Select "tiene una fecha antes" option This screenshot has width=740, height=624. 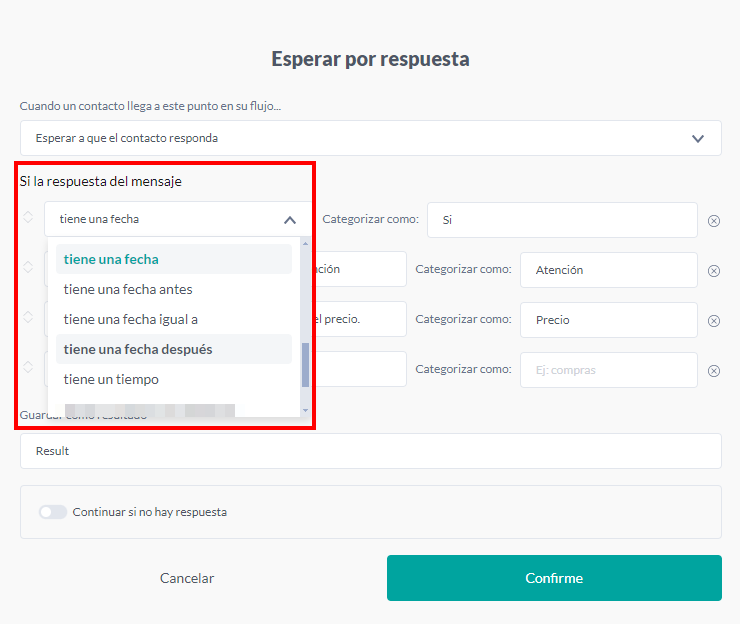pyautogui.click(x=128, y=289)
